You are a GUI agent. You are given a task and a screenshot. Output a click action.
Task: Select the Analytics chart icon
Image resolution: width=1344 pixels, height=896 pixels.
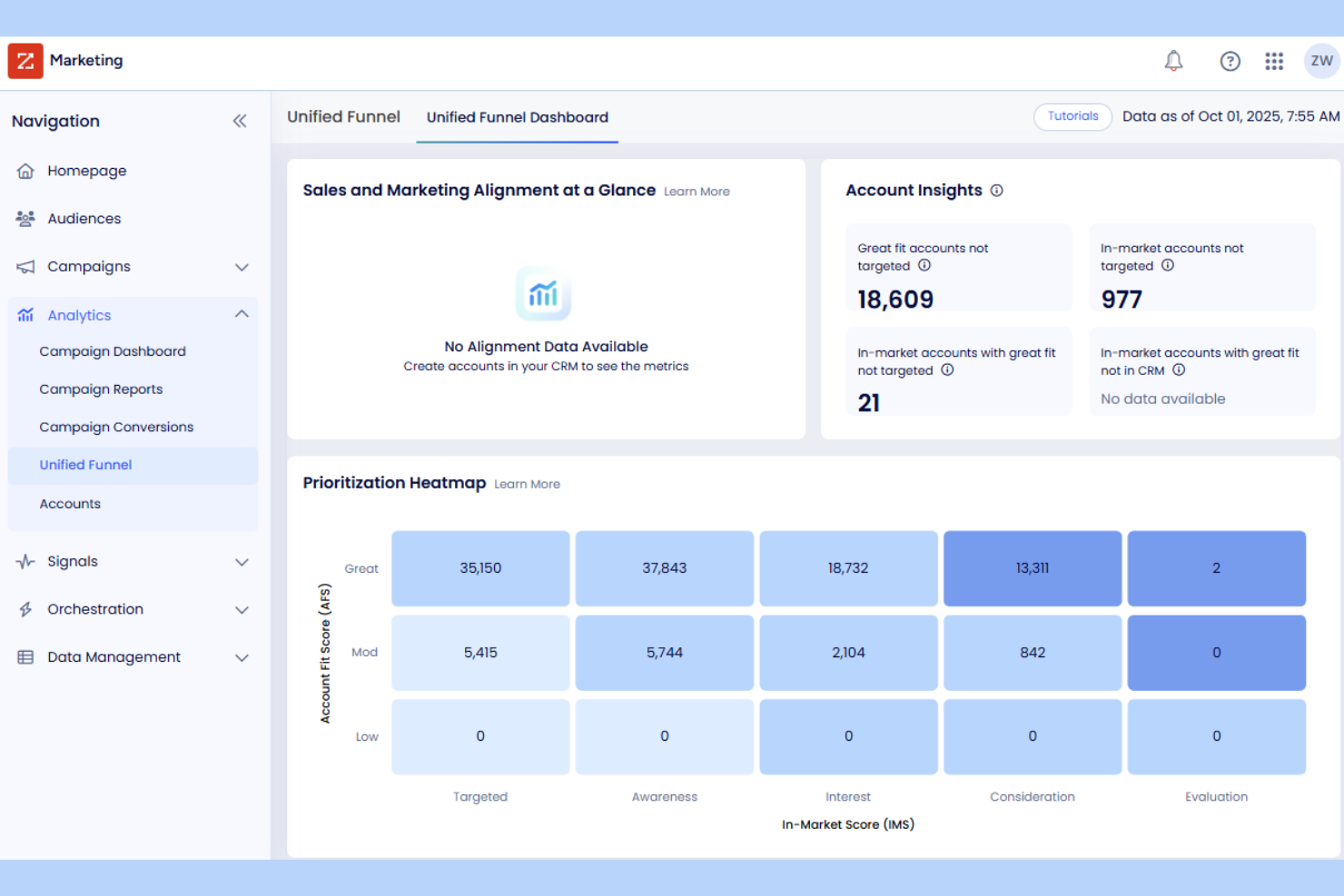25,314
